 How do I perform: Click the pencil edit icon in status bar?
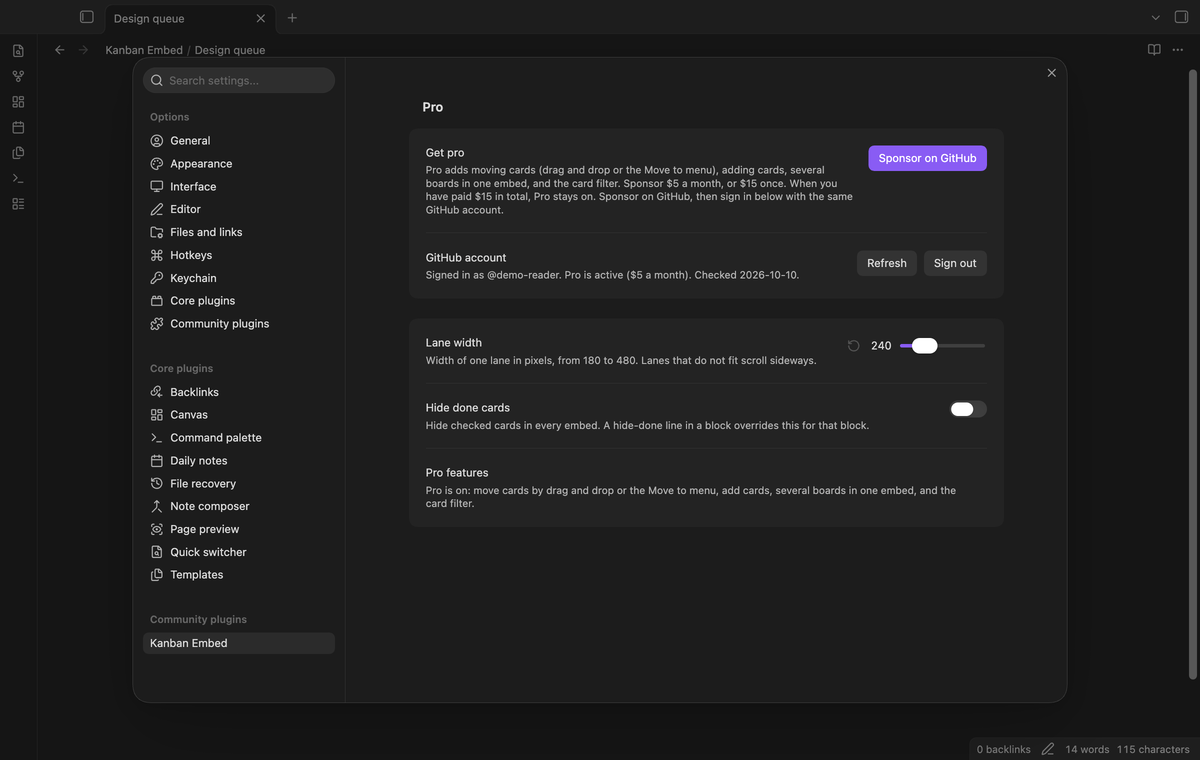[1048, 749]
